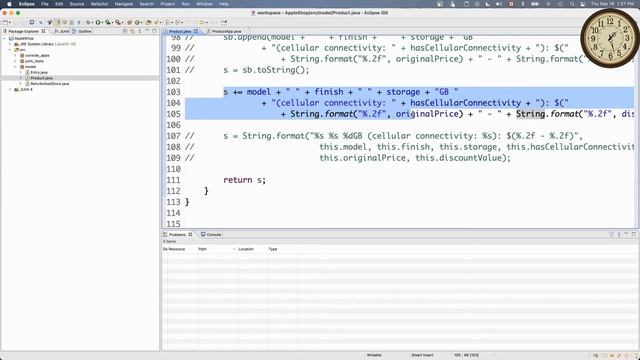
Task: Expand the console_apps package
Action: pyautogui.click(x=16, y=55)
